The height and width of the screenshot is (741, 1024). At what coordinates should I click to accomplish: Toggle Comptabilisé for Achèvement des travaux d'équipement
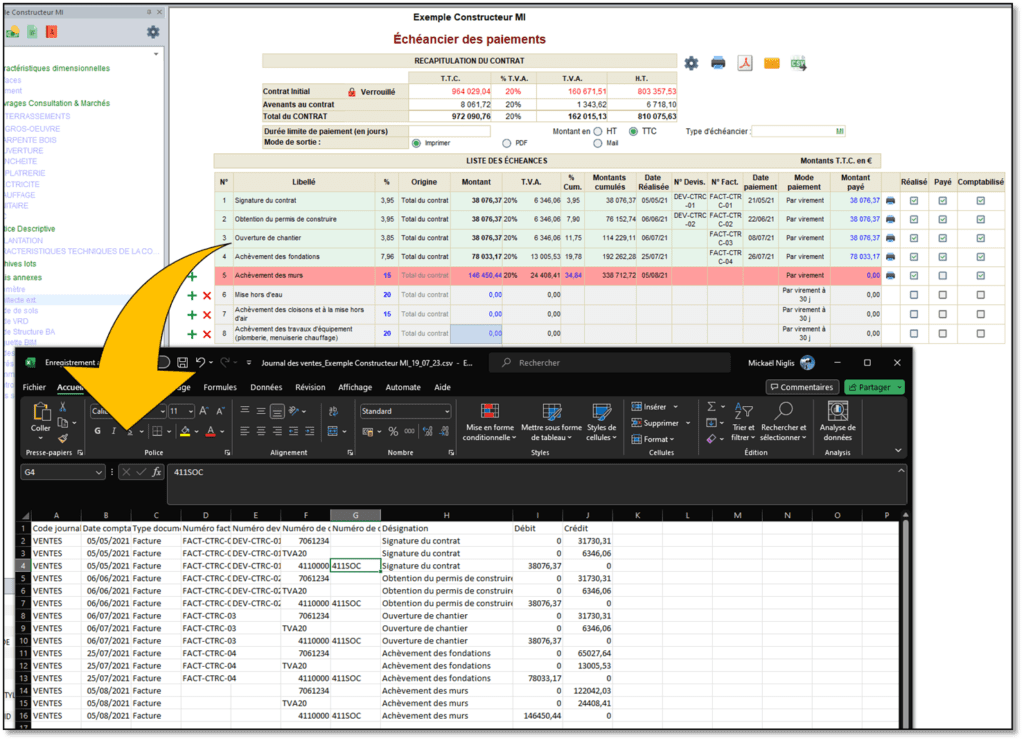pyautogui.click(x=980, y=334)
